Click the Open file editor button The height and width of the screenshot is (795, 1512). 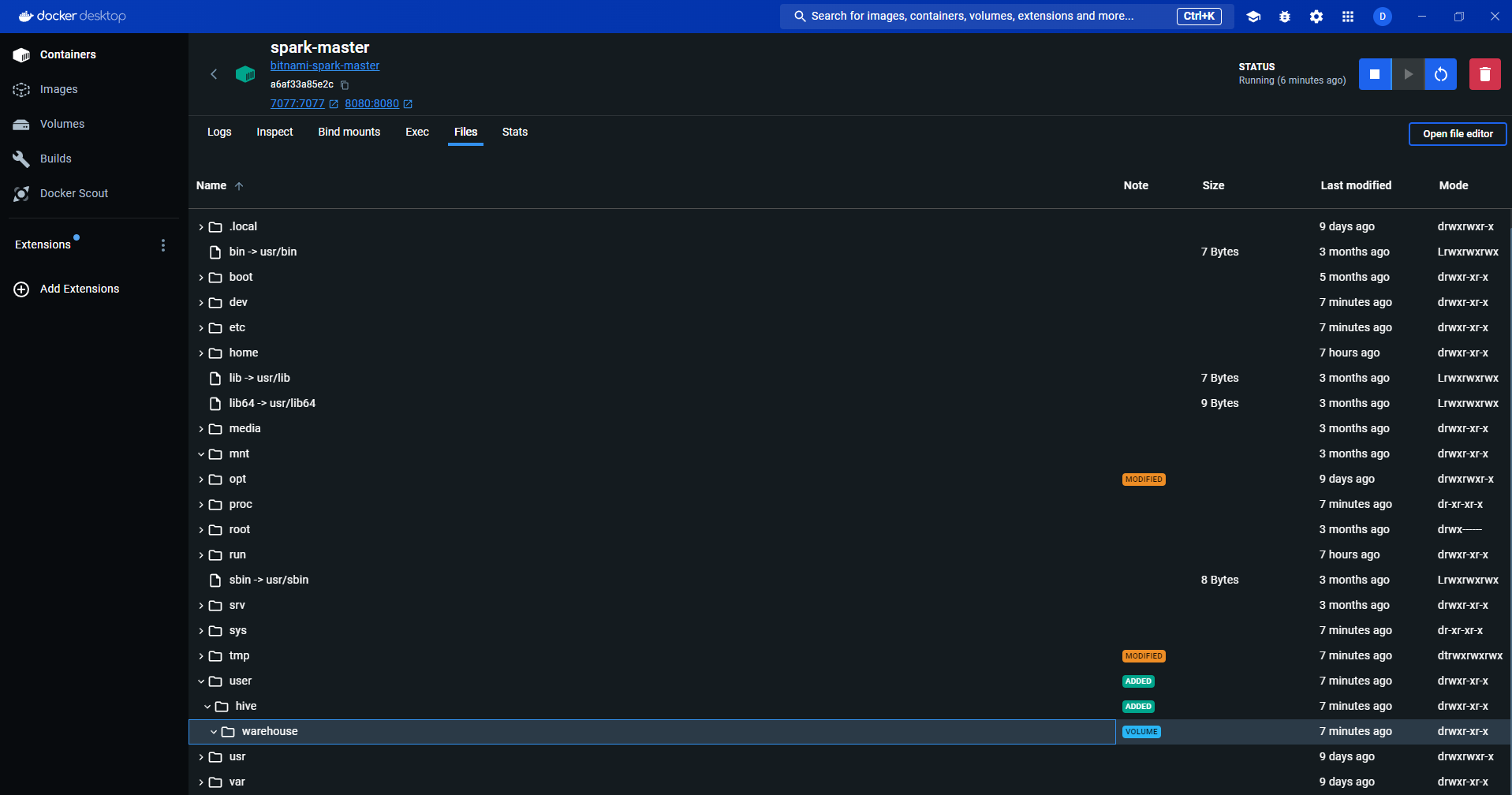tap(1457, 134)
